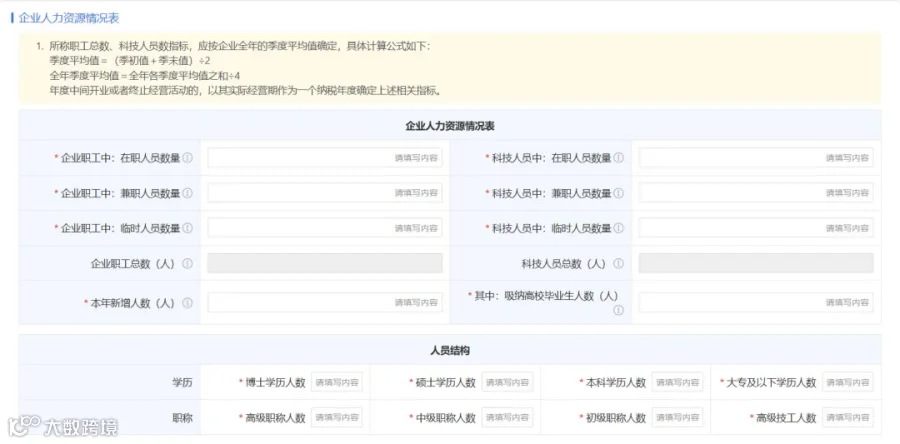
Task: Click the 本年新增人数（人） label
Action: coord(135,303)
